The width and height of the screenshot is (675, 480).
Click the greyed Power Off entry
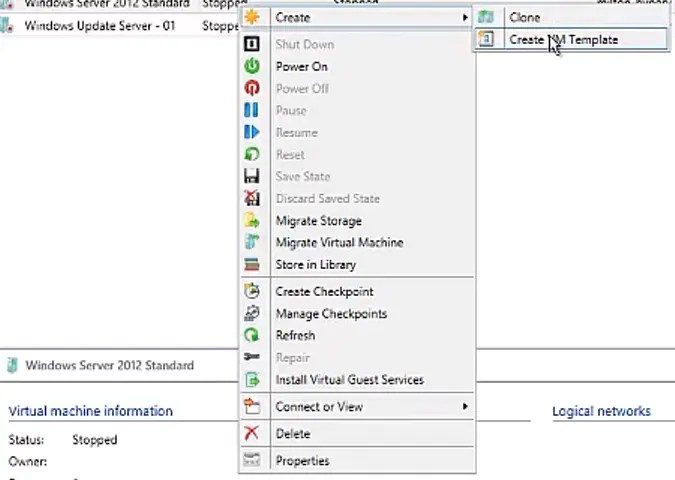click(x=357, y=88)
